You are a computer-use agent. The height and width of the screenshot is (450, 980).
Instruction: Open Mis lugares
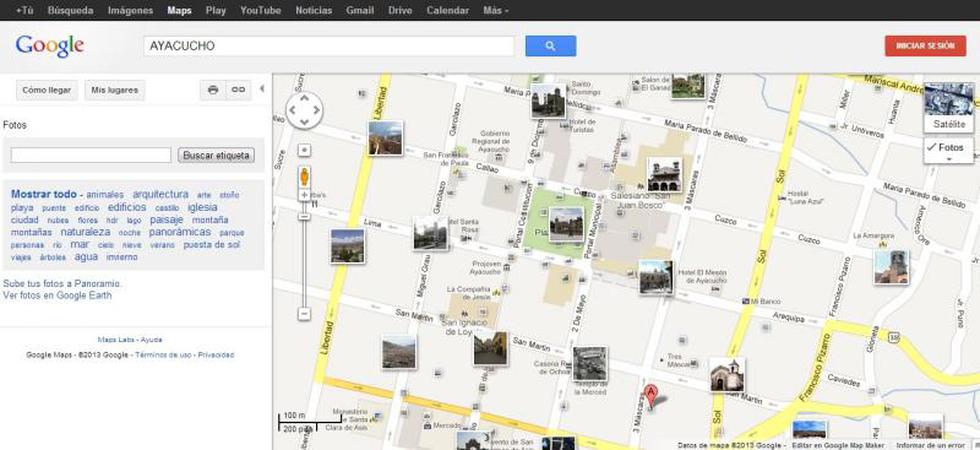pos(114,90)
